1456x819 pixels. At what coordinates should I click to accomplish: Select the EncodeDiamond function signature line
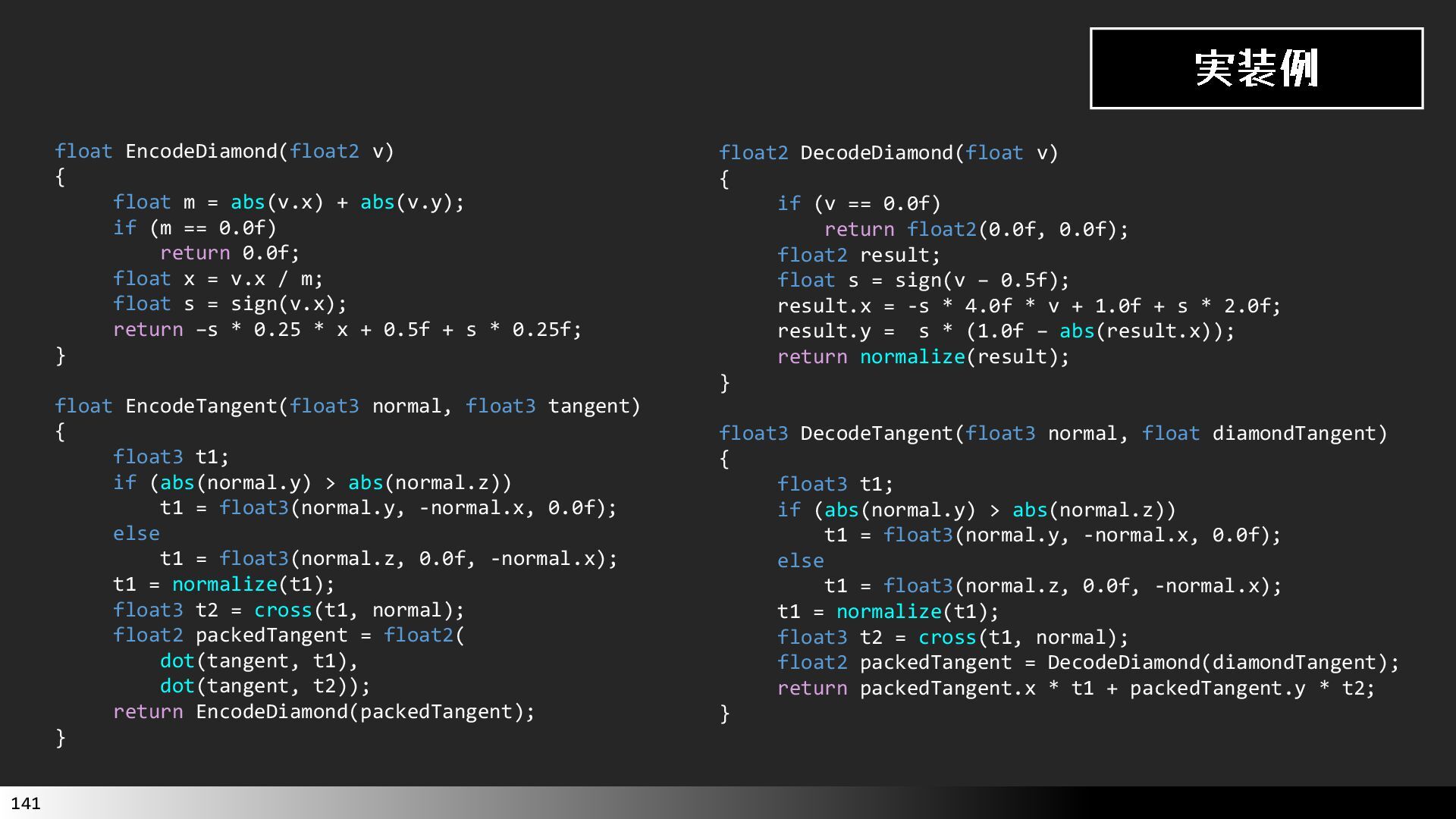coord(224,152)
